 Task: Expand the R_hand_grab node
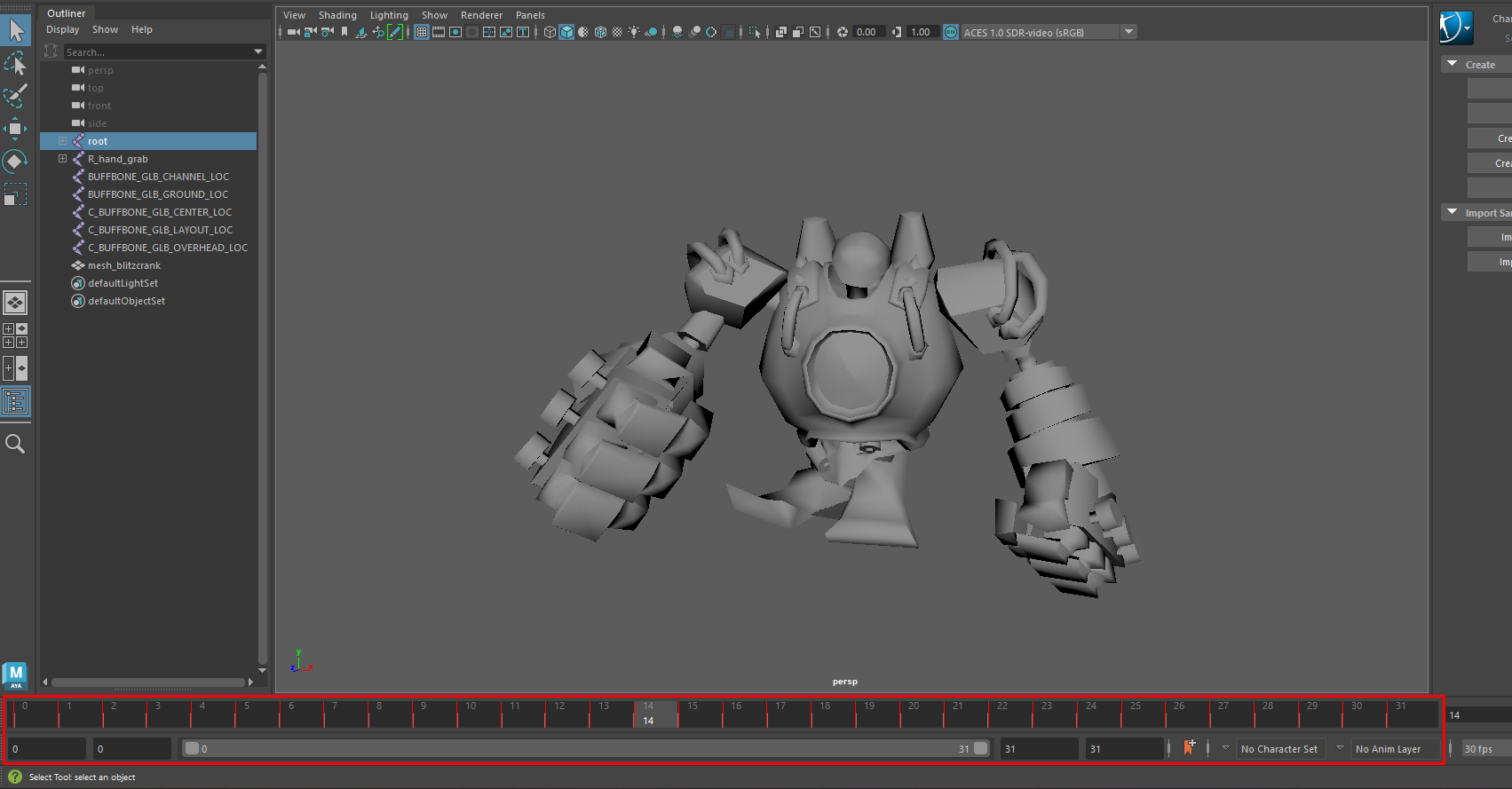[62, 159]
